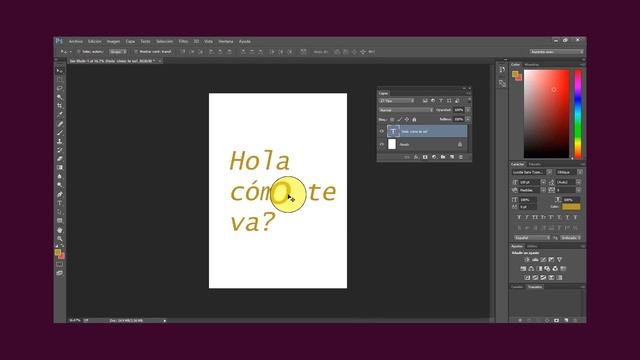640x360 pixels.
Task: Select the Blur tool
Action: pyautogui.click(x=60, y=176)
